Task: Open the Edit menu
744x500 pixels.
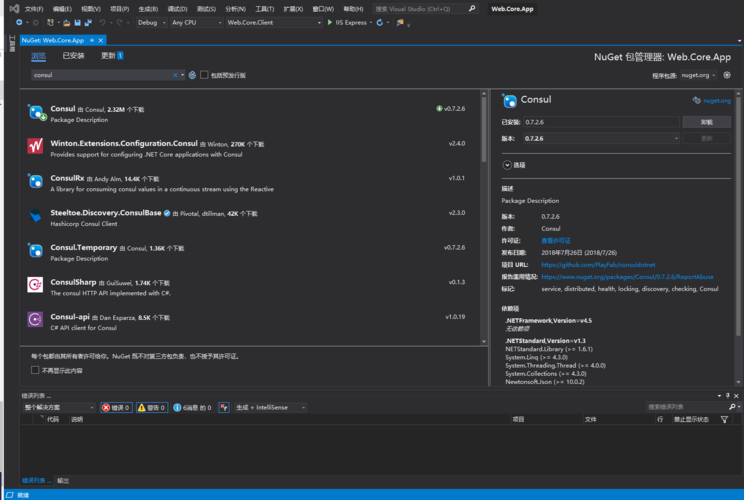Action: [62, 9]
